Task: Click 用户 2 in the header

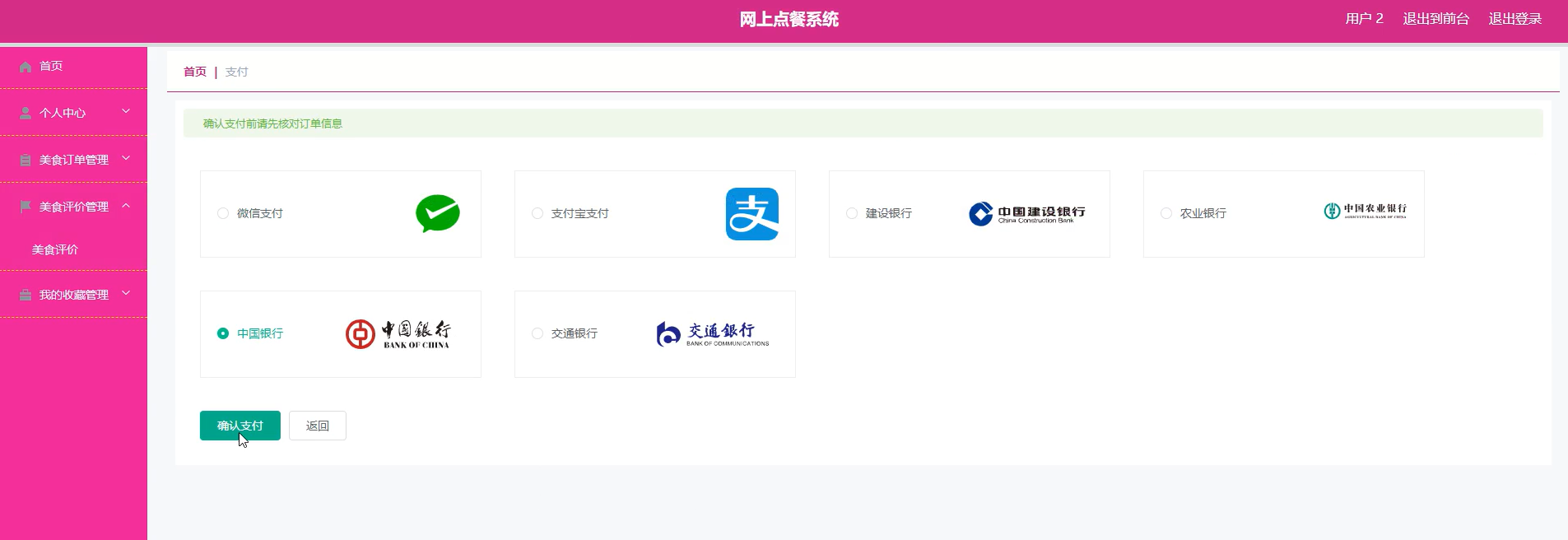Action: tap(1365, 19)
